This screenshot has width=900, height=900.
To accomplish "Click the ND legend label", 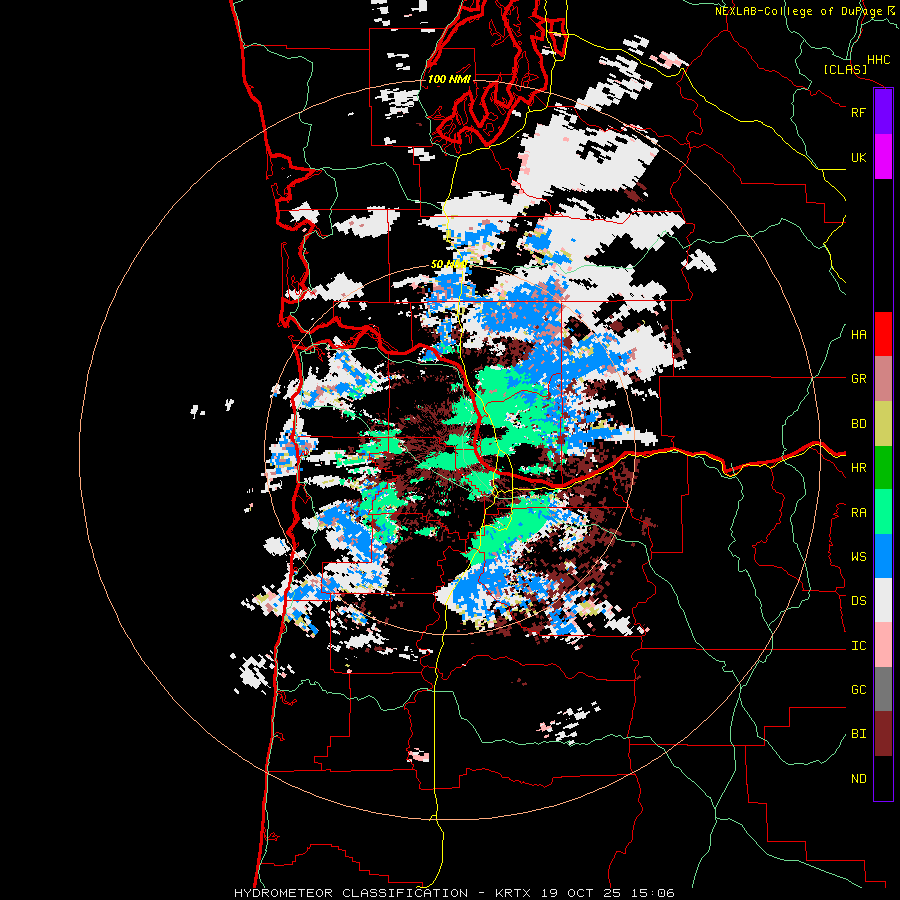I will [858, 779].
